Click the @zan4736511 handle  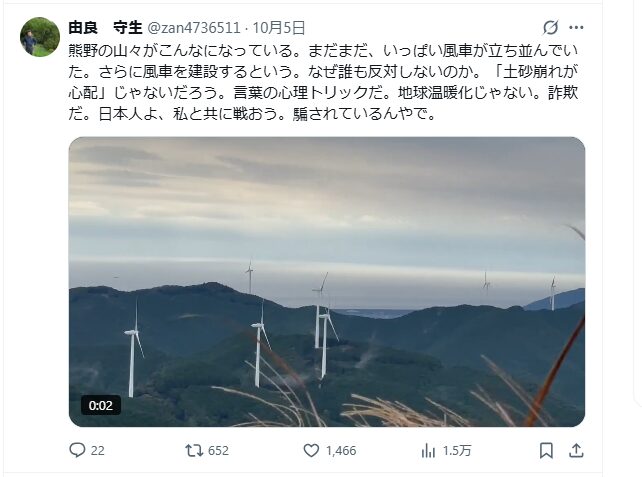tap(194, 28)
